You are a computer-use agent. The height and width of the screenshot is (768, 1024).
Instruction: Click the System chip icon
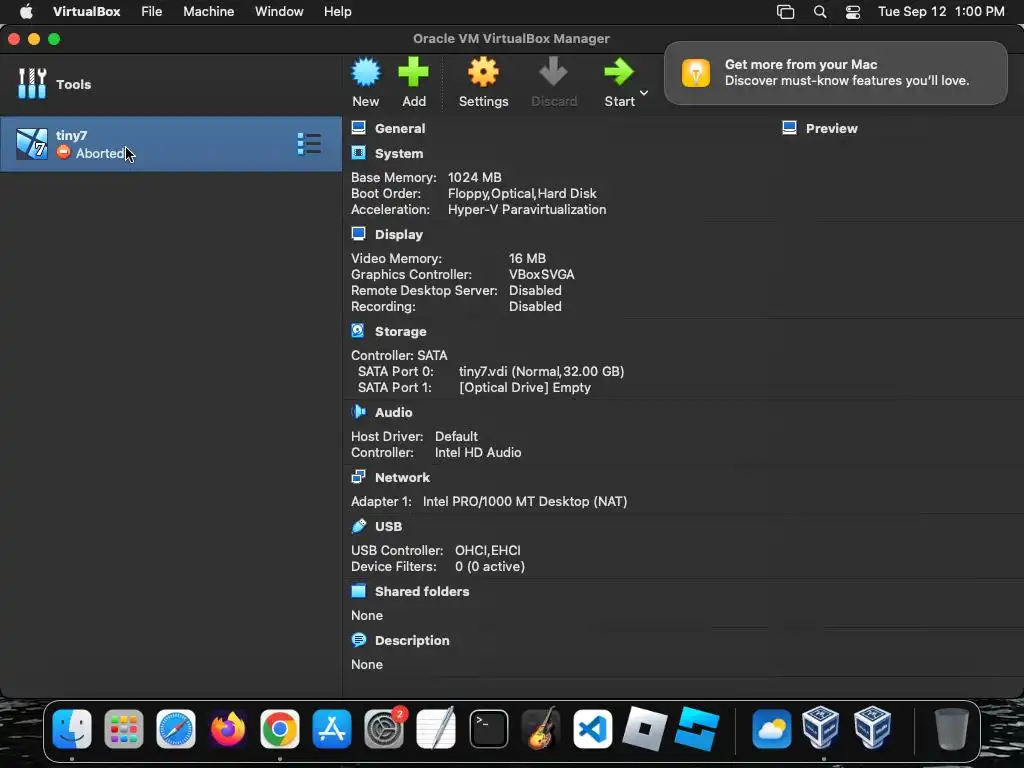coord(359,153)
